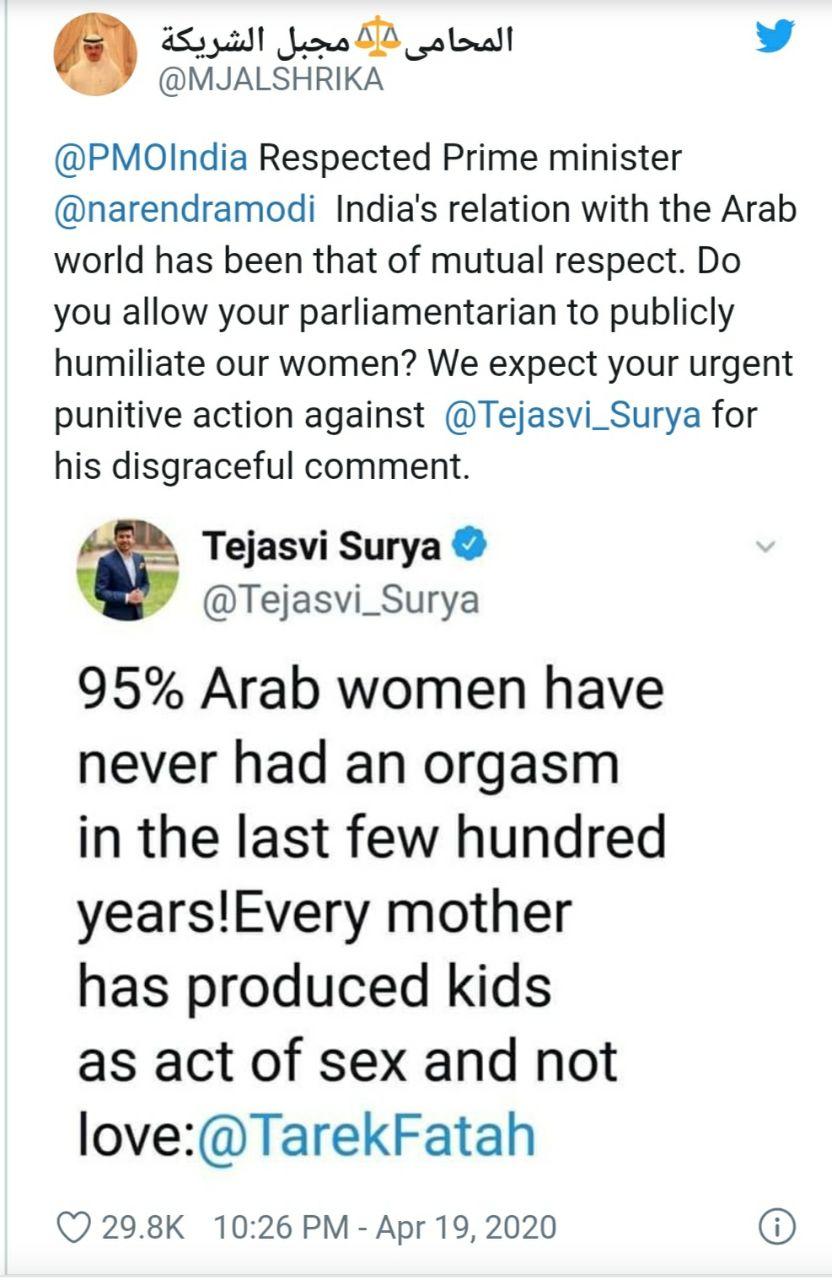This screenshot has width=832, height=1280.
Task: Open the info icon beside the timestamp
Action: [x=776, y=1227]
